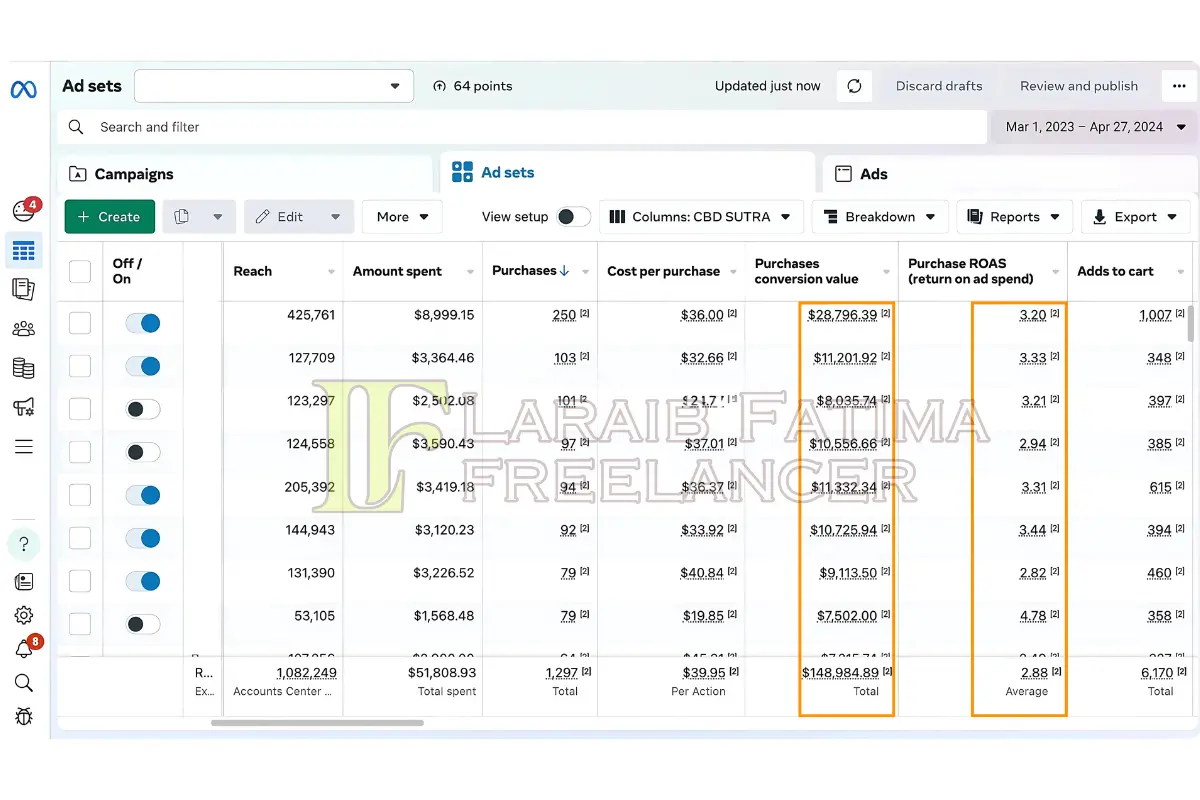This screenshot has width=1200, height=800.
Task: Click the megaphone advertising icon in sidebar
Action: click(24, 407)
